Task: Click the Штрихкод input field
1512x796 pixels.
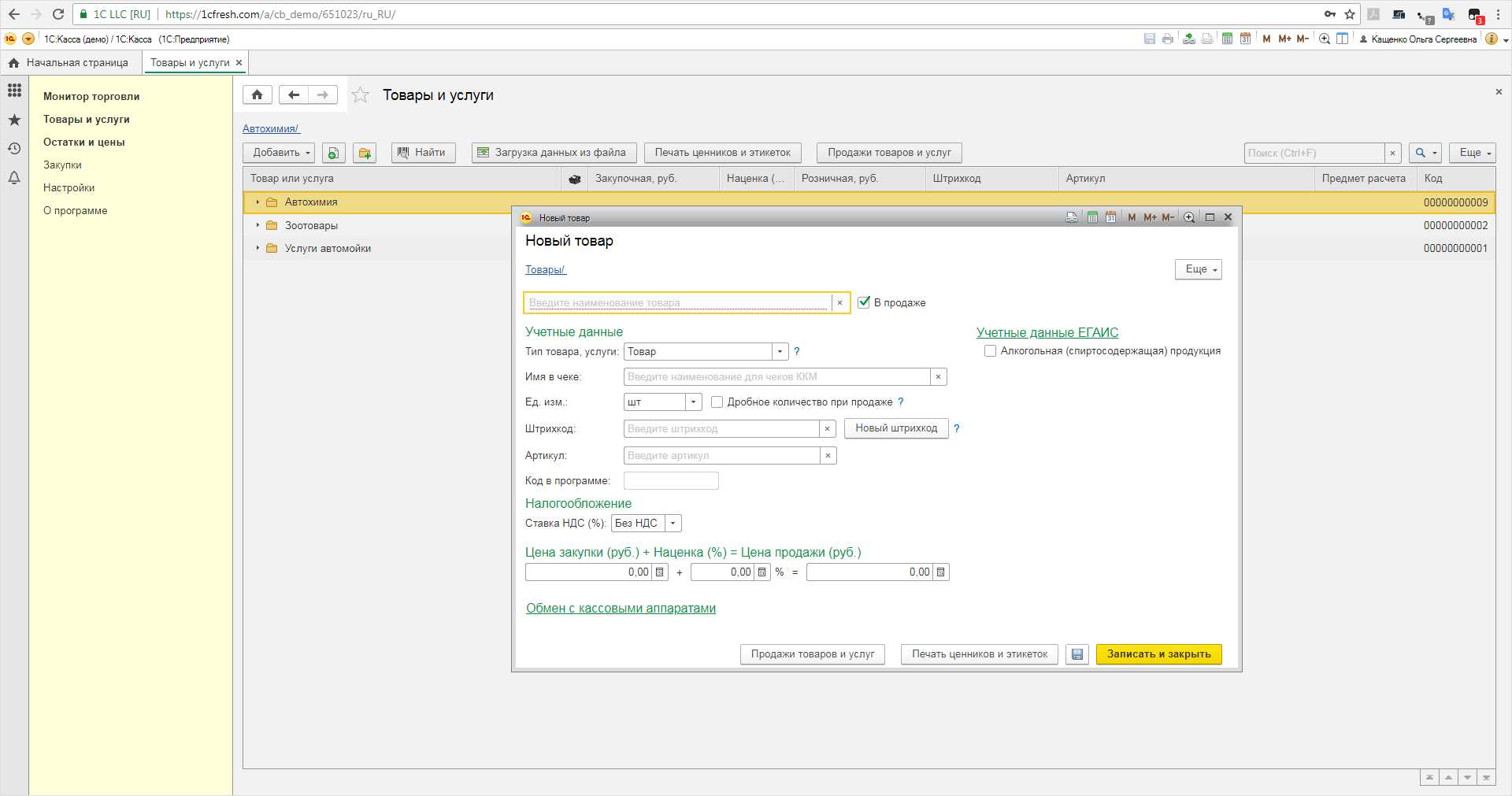Action: 721,429
